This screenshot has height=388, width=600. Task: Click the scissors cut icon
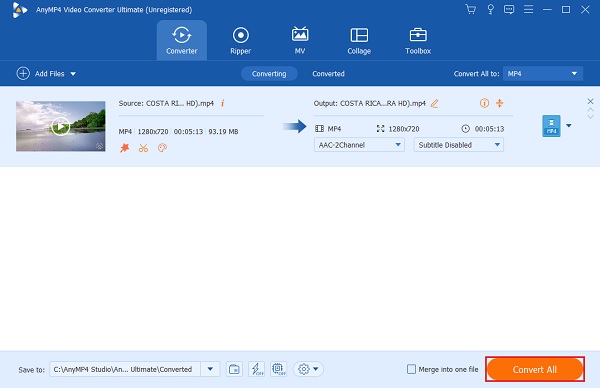pos(143,148)
